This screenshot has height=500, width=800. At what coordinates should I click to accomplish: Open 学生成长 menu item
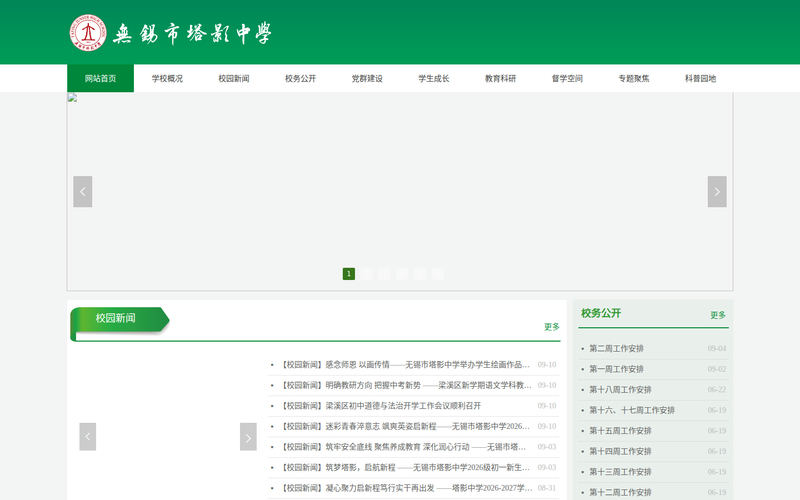coord(434,78)
